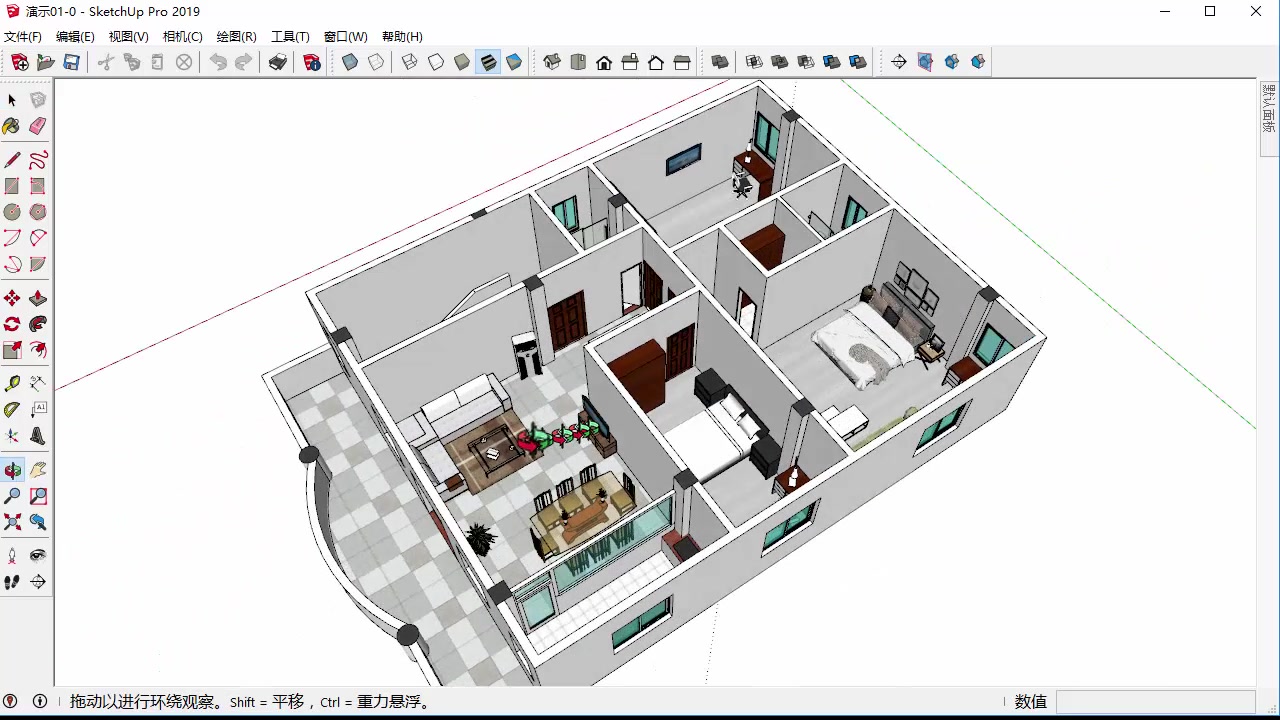Open the Model Info icon

tap(312, 62)
